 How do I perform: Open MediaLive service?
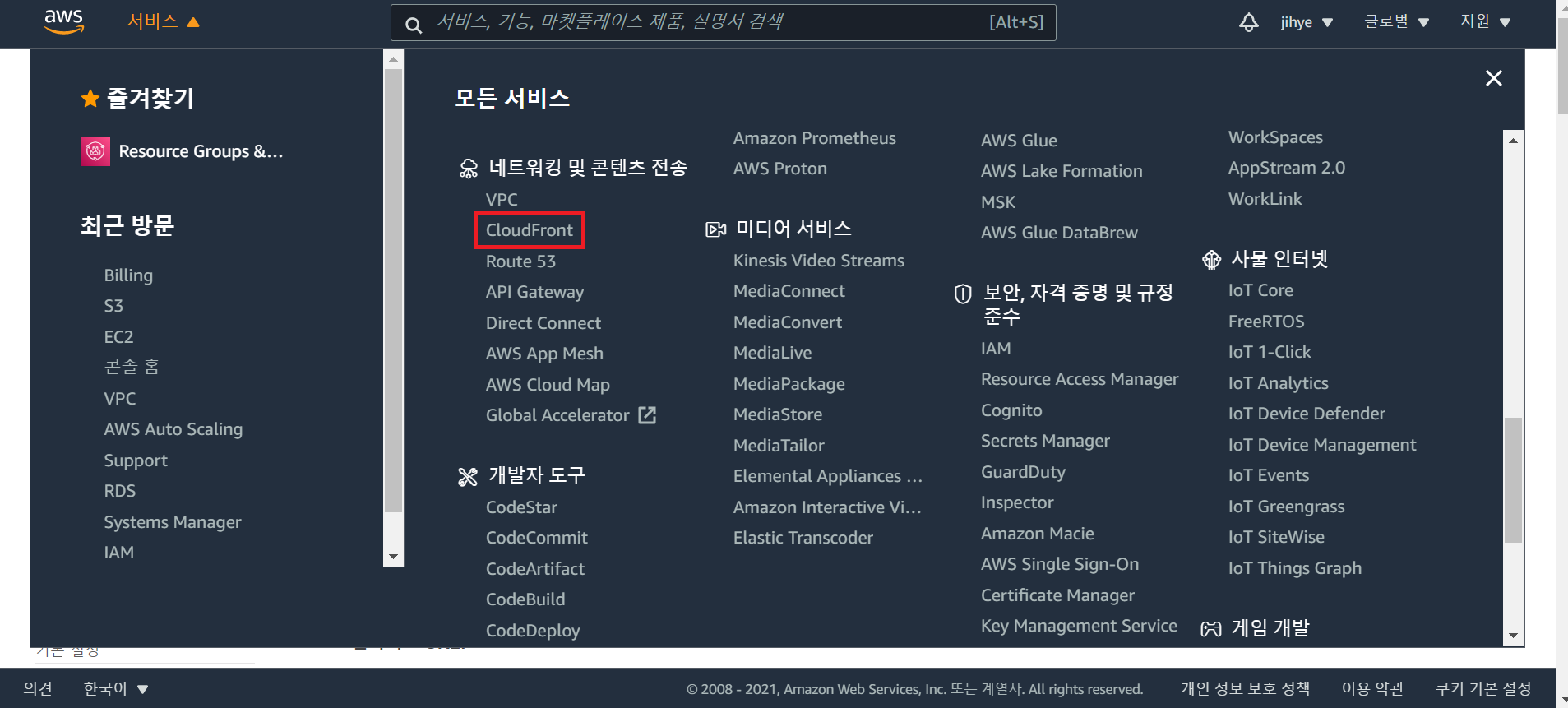[772, 353]
